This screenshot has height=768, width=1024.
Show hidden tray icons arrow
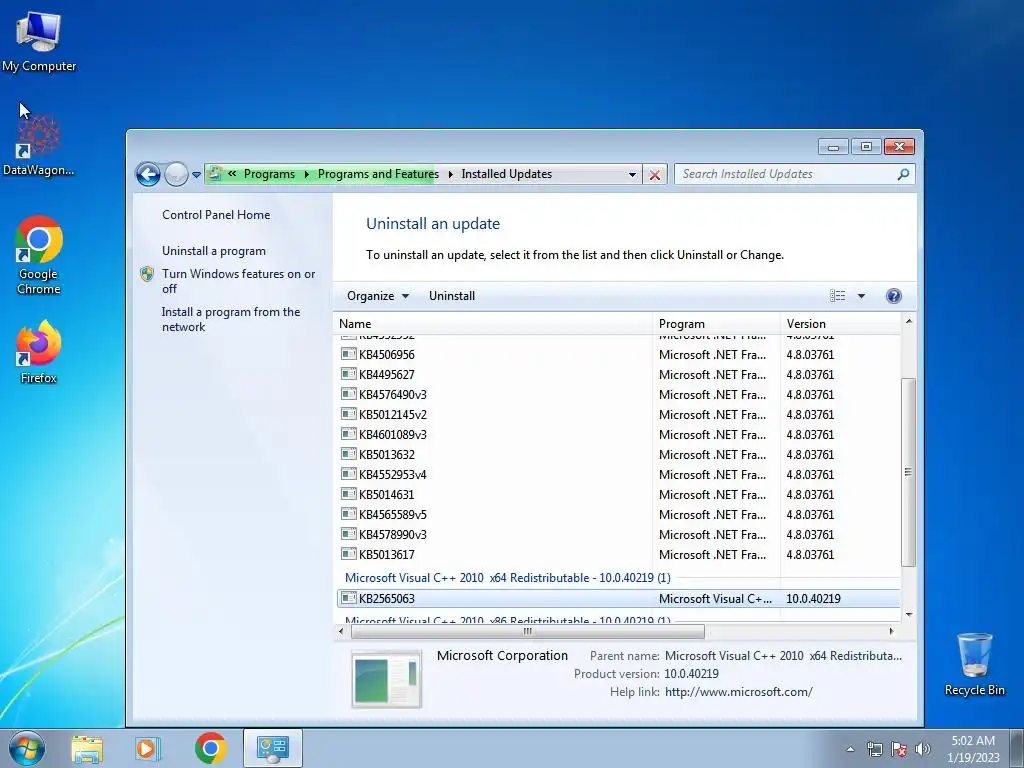point(850,749)
